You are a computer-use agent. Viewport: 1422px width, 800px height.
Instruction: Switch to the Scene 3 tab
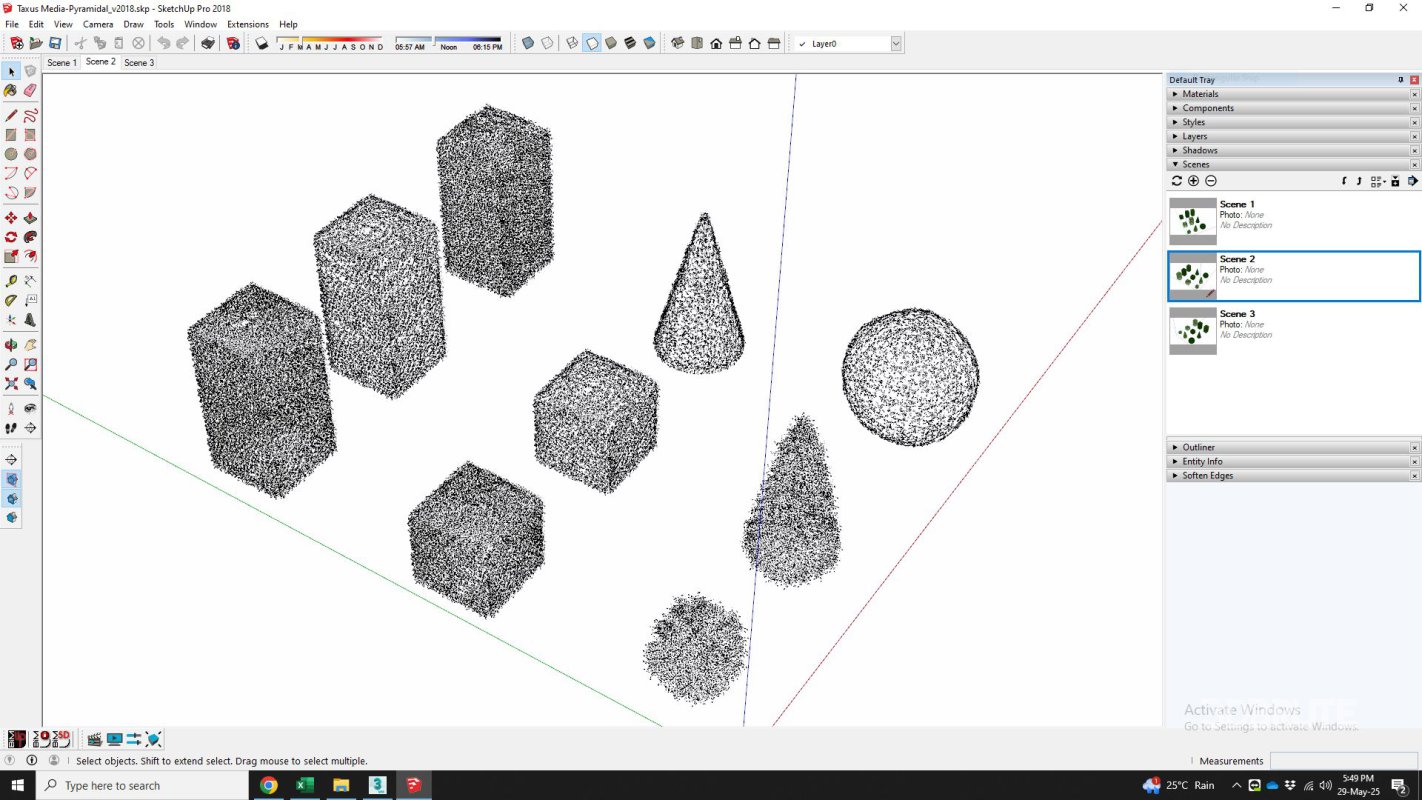pos(139,62)
